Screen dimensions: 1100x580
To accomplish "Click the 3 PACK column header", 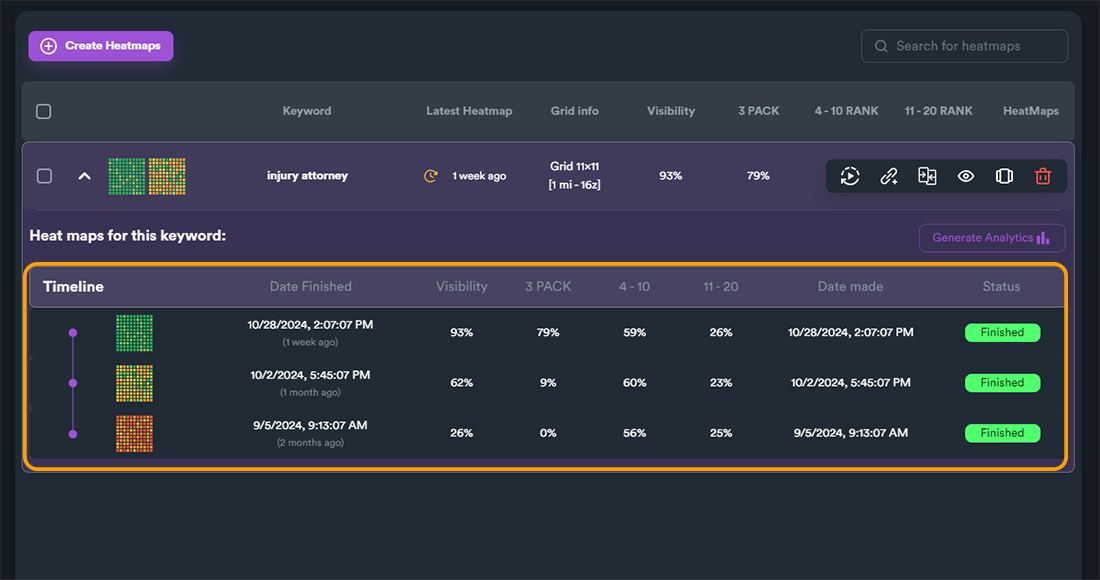I will tap(758, 111).
